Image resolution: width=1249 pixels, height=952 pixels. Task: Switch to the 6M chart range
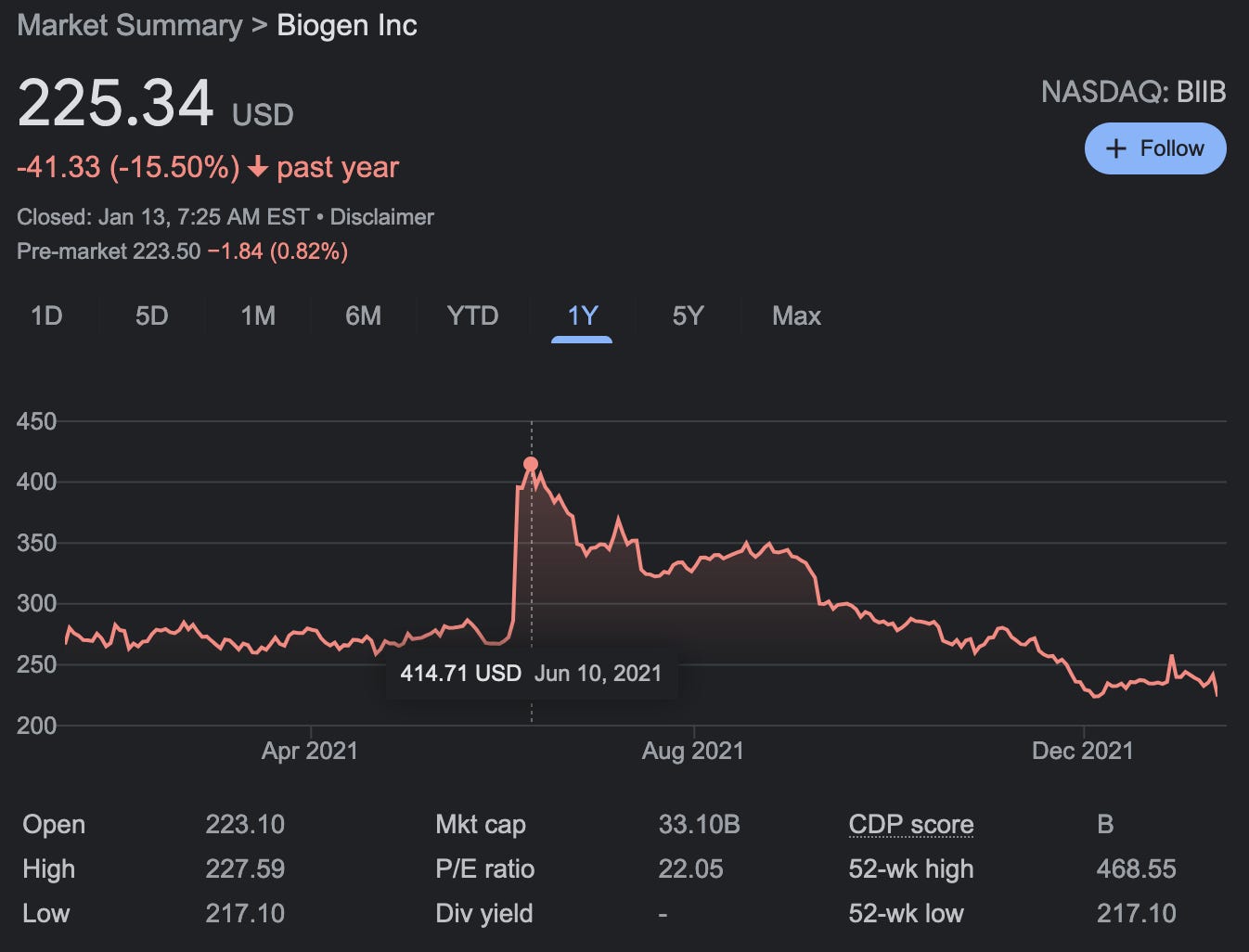coord(363,316)
